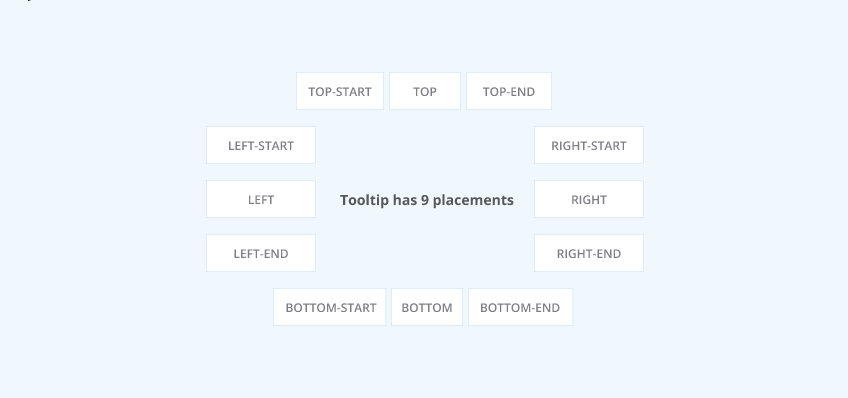Trigger the tooltip on BOTTOM-END
This screenshot has width=848, height=398.
[520, 307]
